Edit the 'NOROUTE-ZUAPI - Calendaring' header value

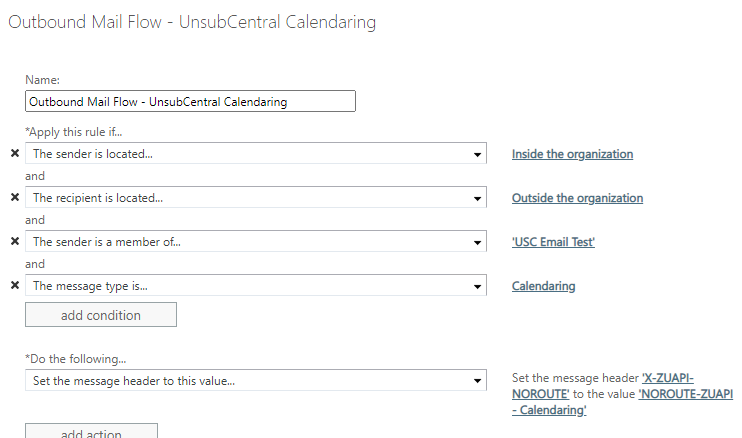pos(685,394)
